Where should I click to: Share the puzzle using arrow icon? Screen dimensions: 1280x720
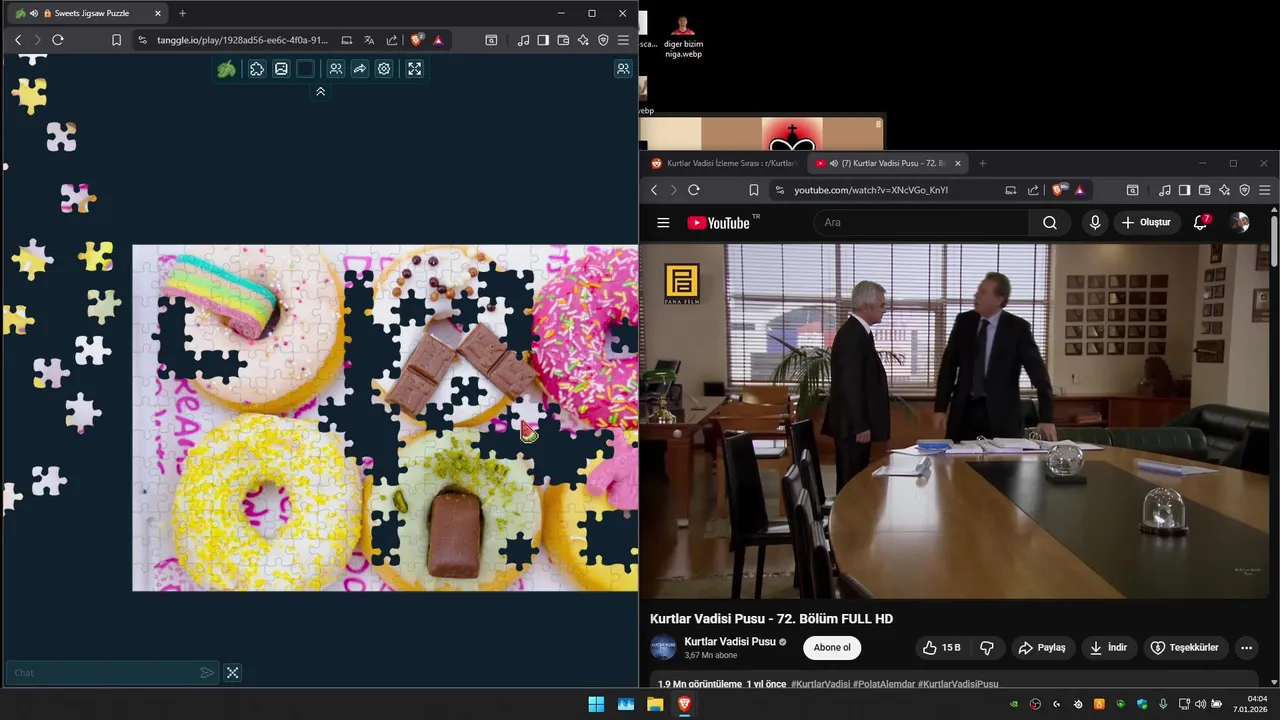click(x=360, y=69)
